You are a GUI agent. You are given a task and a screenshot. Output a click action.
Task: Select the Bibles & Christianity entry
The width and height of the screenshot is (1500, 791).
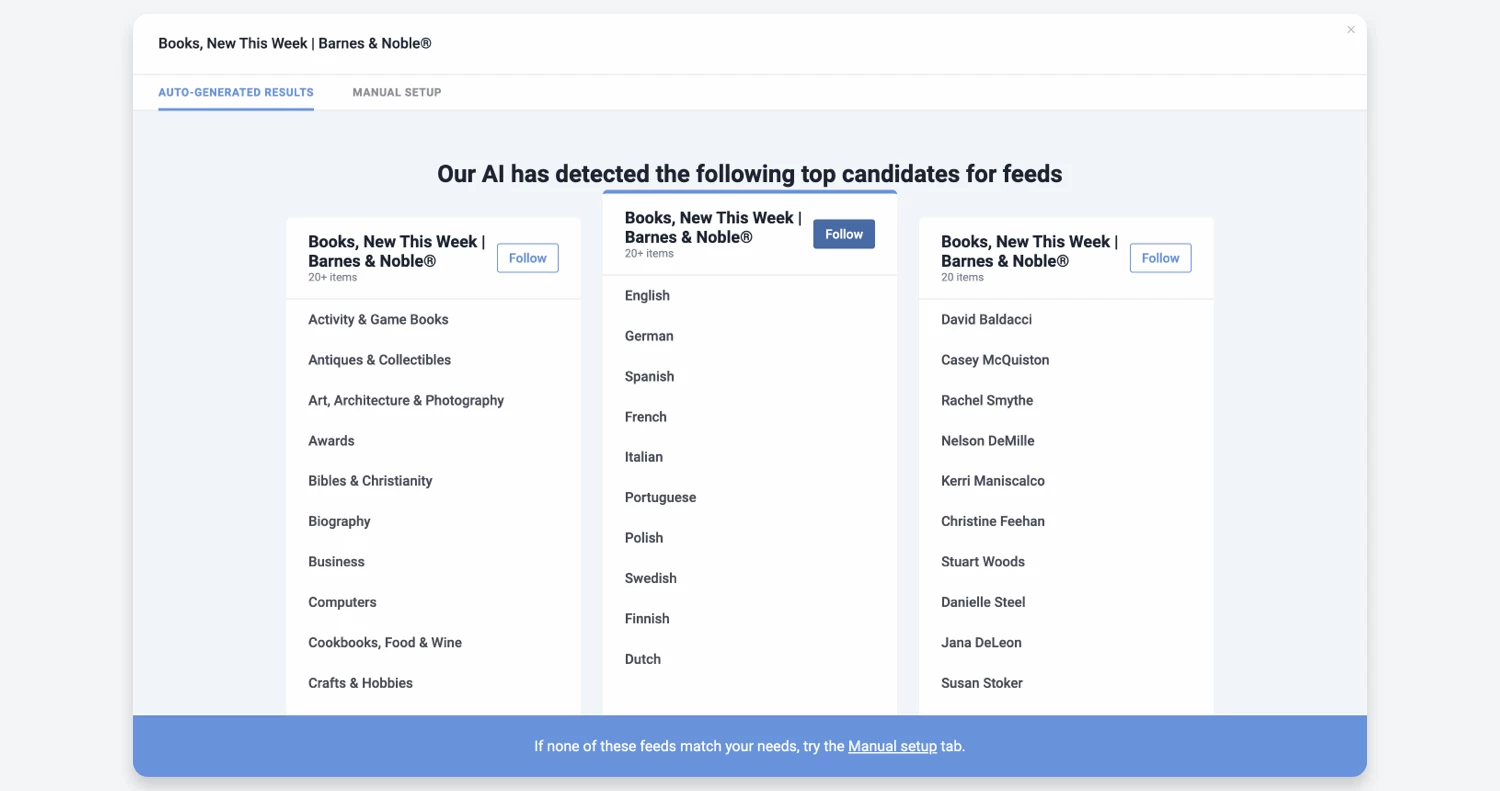point(370,481)
